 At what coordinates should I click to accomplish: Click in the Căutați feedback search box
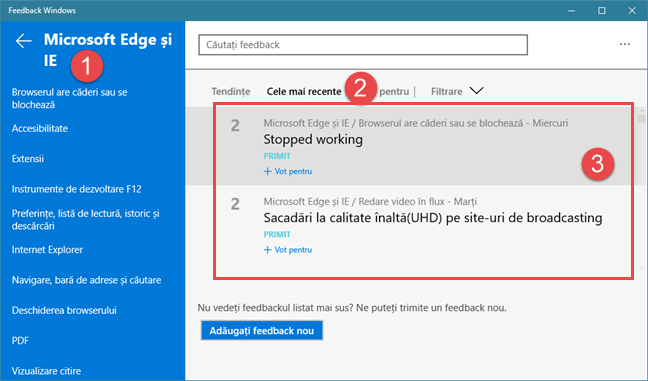tap(363, 45)
